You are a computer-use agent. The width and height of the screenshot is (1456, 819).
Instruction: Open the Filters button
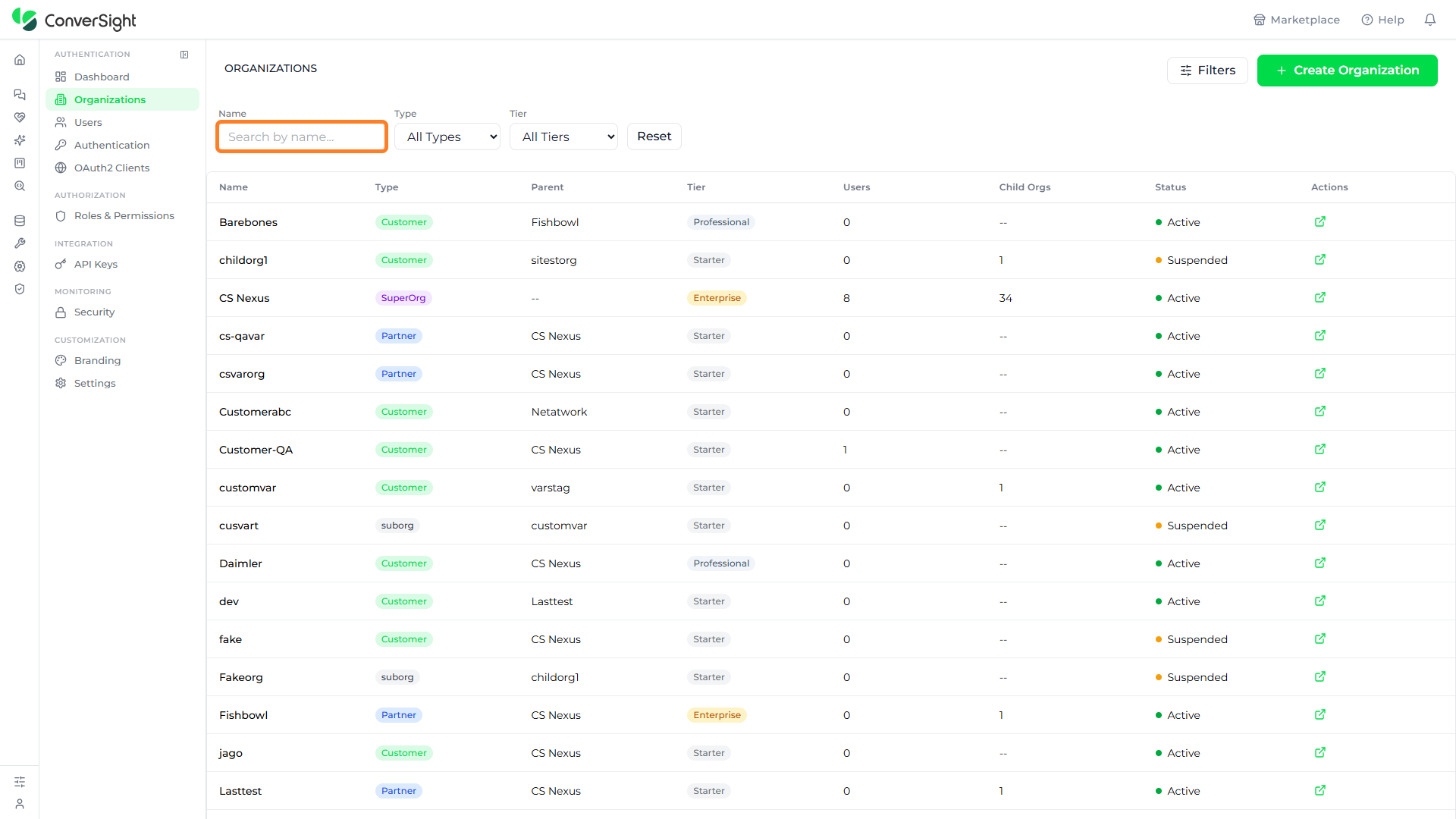pyautogui.click(x=1207, y=71)
